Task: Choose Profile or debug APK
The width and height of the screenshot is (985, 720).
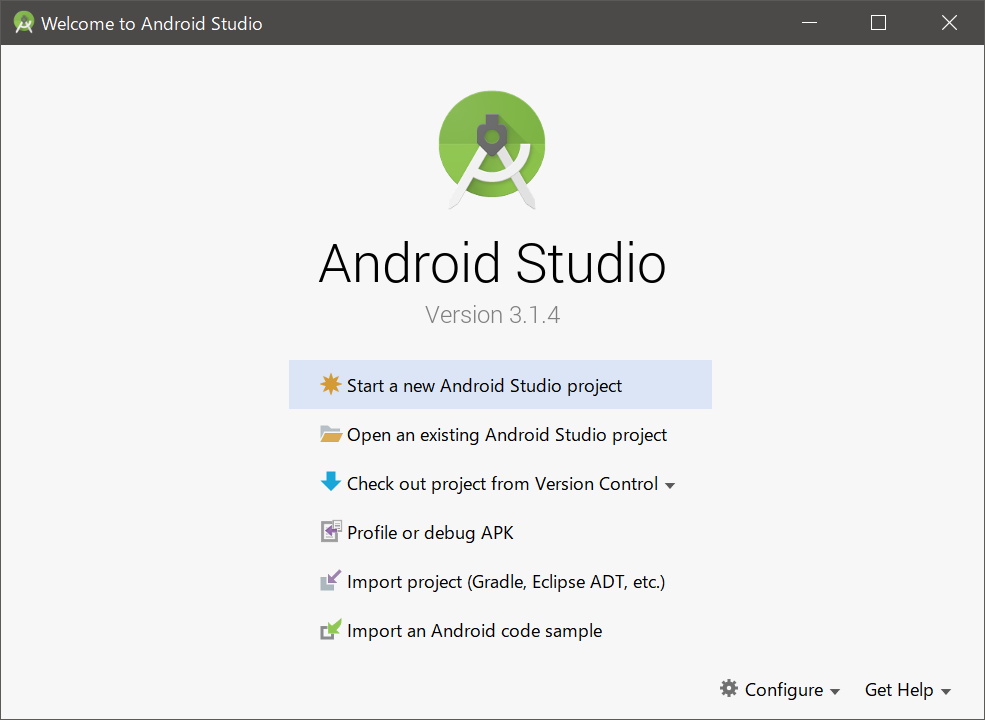Action: click(x=430, y=531)
